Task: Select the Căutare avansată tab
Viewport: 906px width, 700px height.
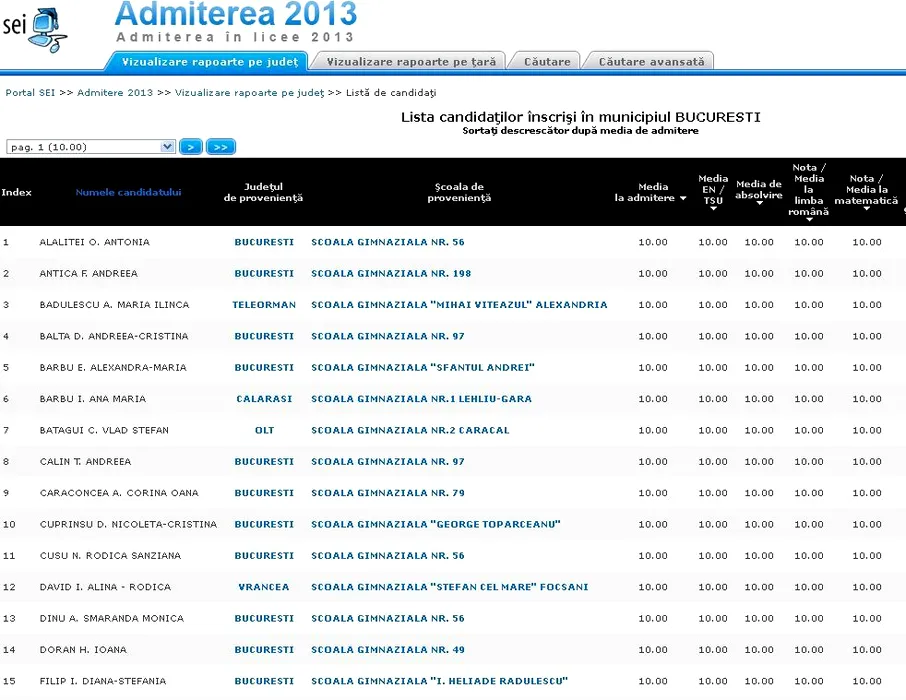Action: [x=651, y=62]
